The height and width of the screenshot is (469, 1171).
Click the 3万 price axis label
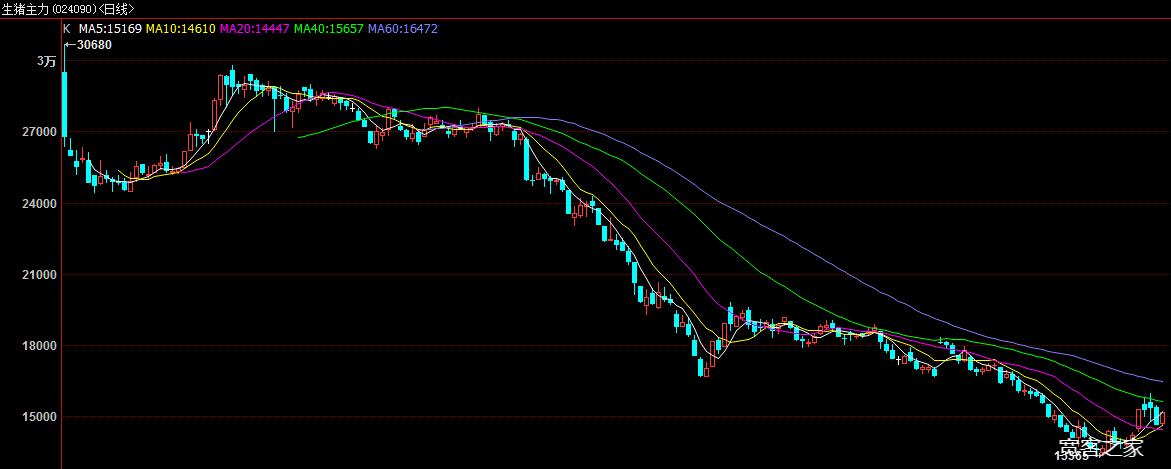click(x=46, y=61)
